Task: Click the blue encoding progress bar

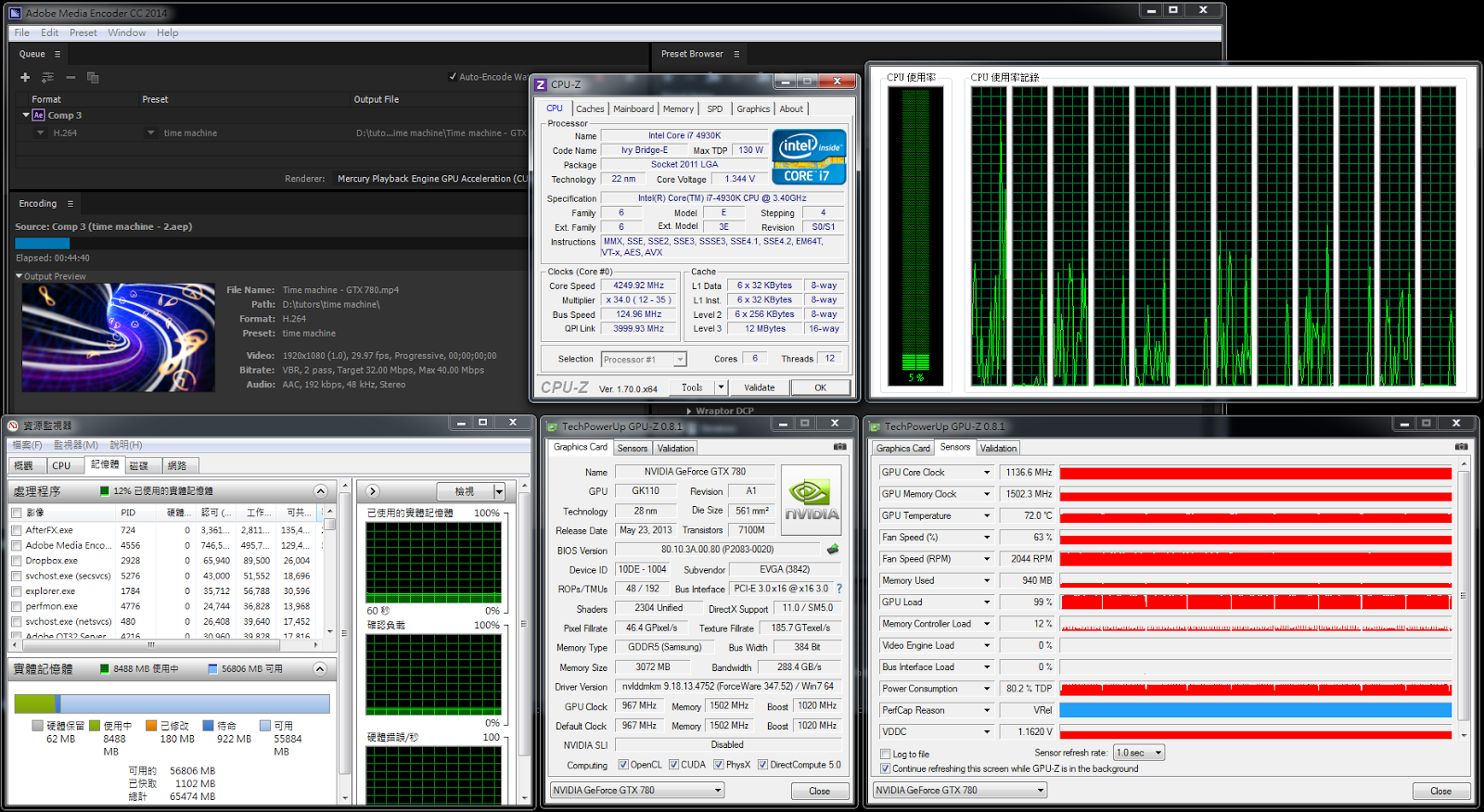Action: (x=42, y=243)
